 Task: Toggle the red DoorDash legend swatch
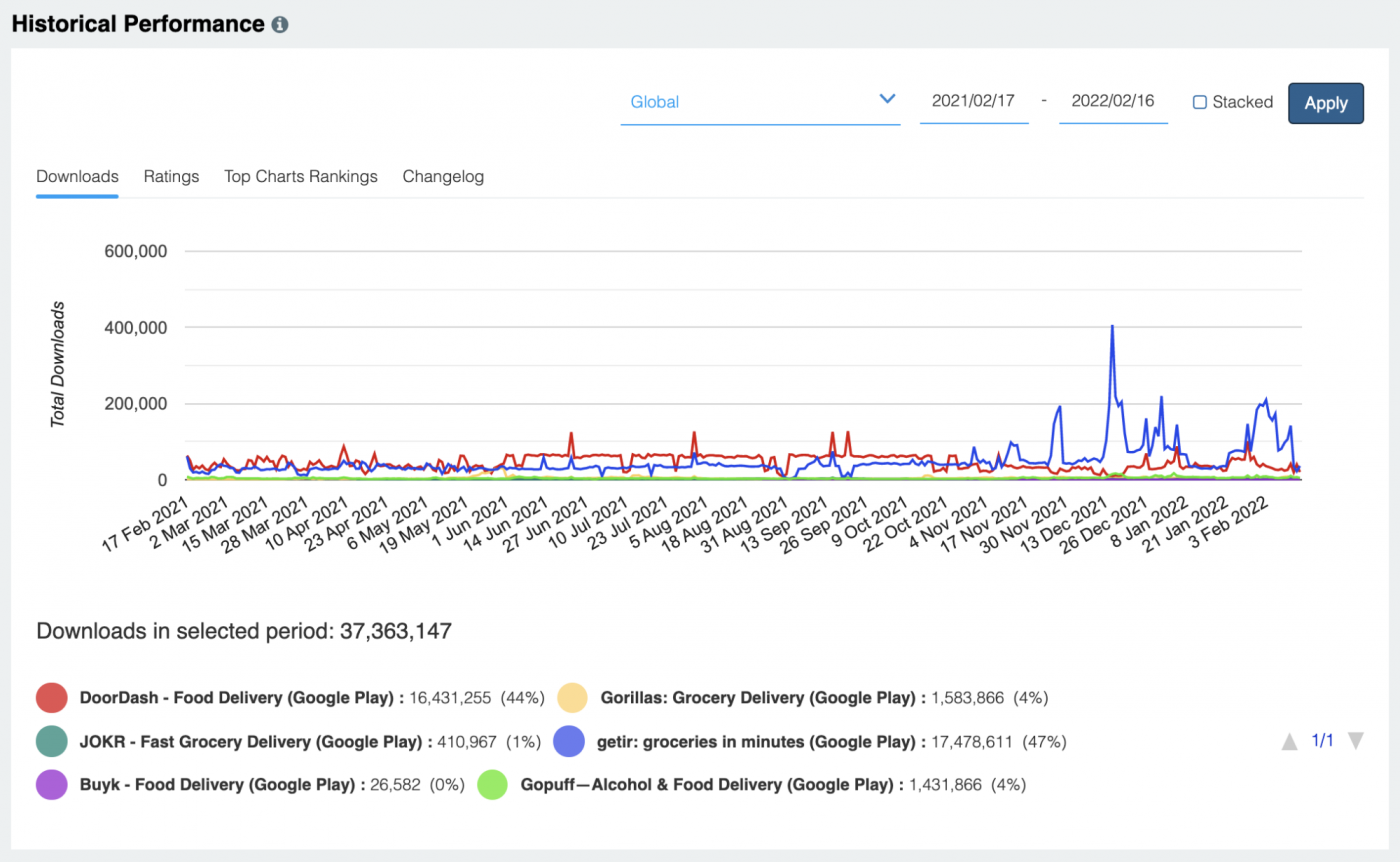[x=52, y=698]
